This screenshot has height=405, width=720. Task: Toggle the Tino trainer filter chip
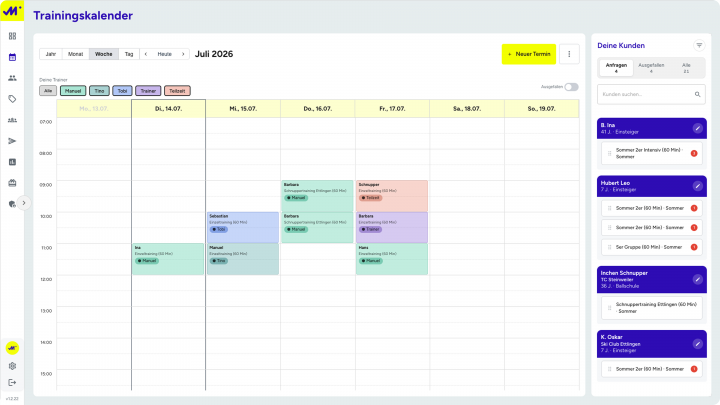tap(99, 91)
